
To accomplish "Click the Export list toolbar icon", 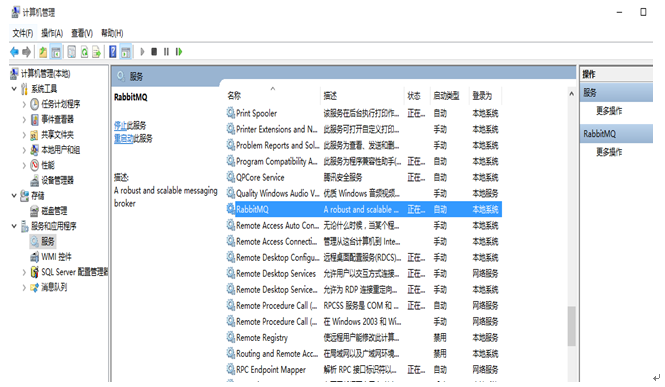I will pos(97,52).
